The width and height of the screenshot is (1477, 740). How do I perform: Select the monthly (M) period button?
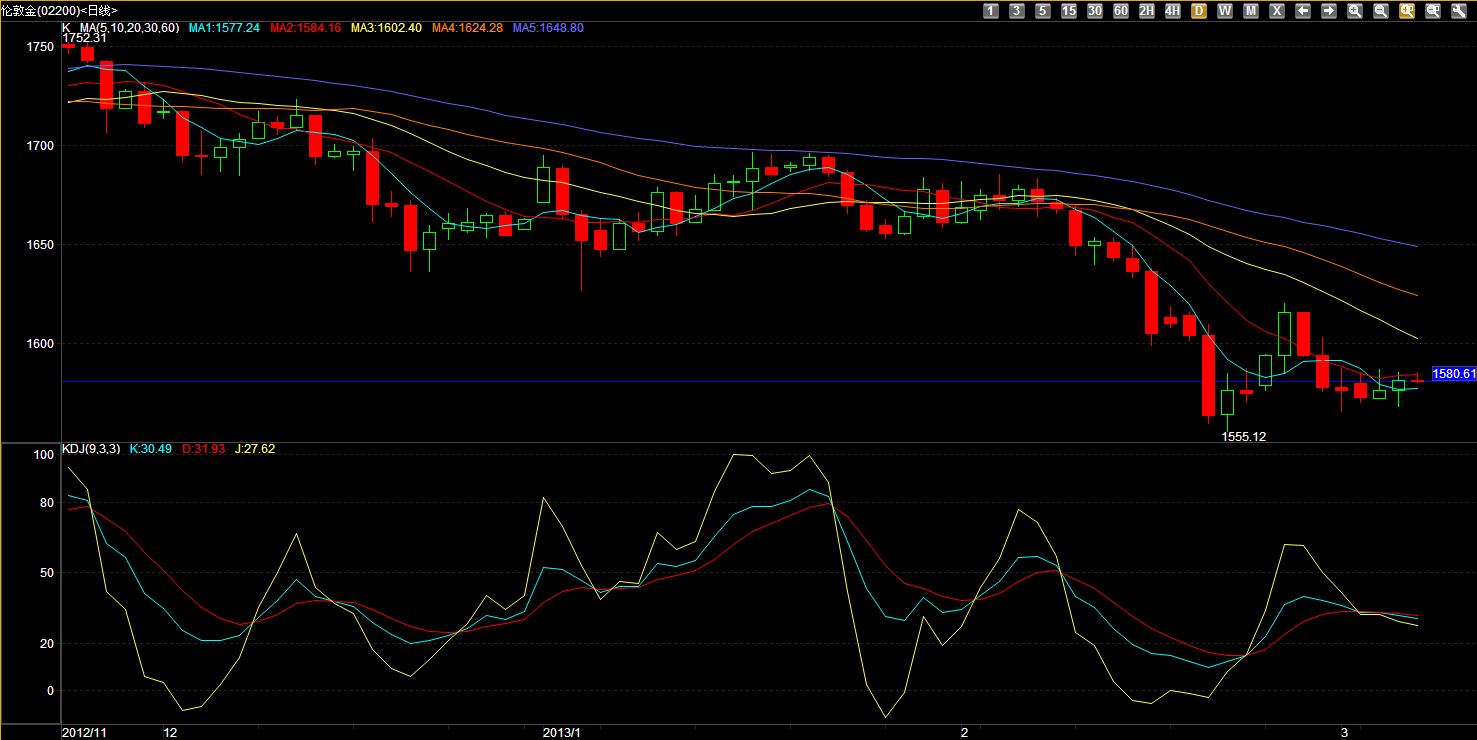(x=1251, y=11)
